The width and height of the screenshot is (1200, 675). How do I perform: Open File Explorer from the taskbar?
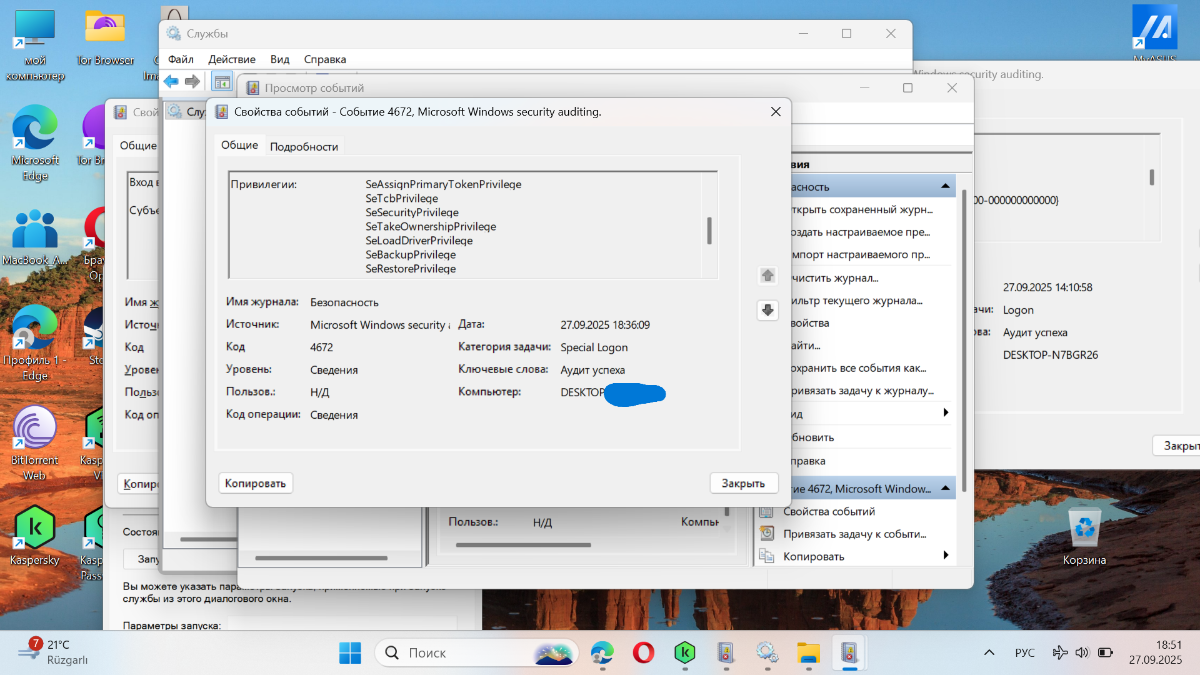(808, 652)
